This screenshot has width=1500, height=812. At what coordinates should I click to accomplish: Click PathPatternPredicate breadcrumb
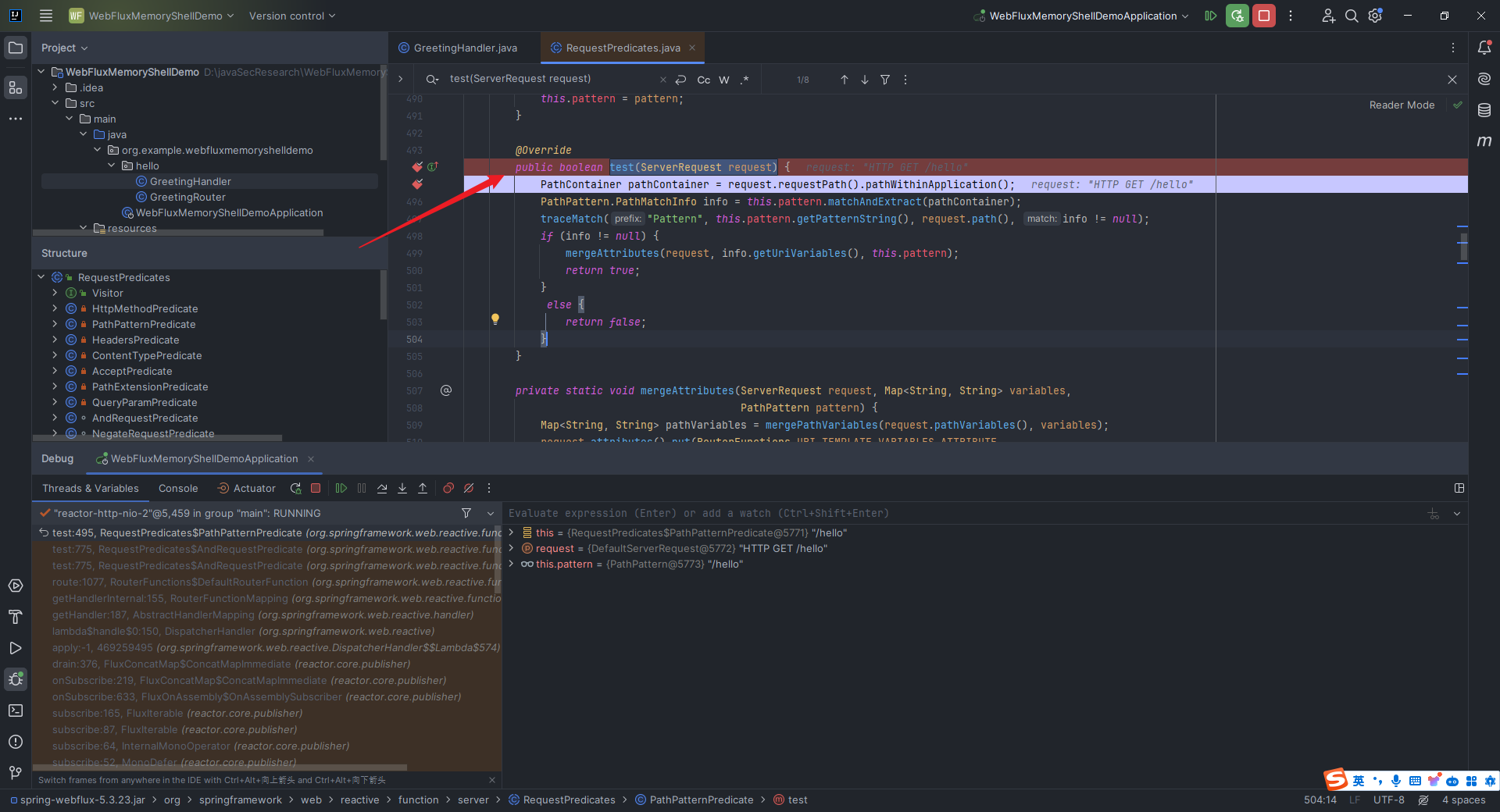click(x=694, y=800)
